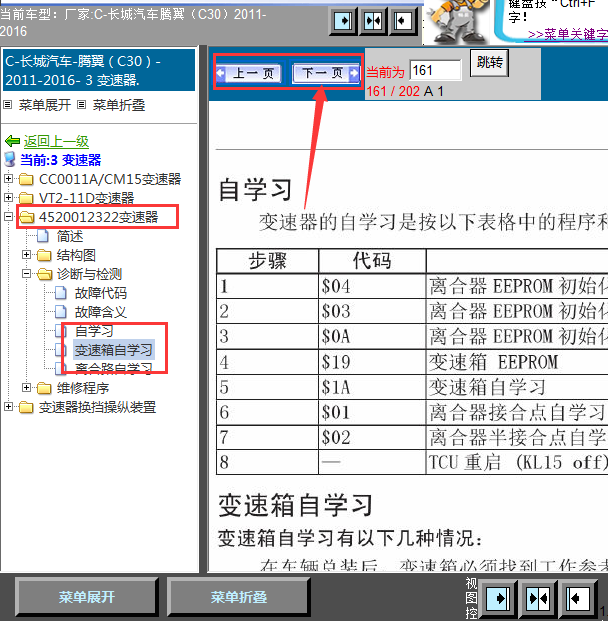Image resolution: width=608 pixels, height=621 pixels.
Task: Click top 菜单折叠 text link
Action: click(119, 105)
